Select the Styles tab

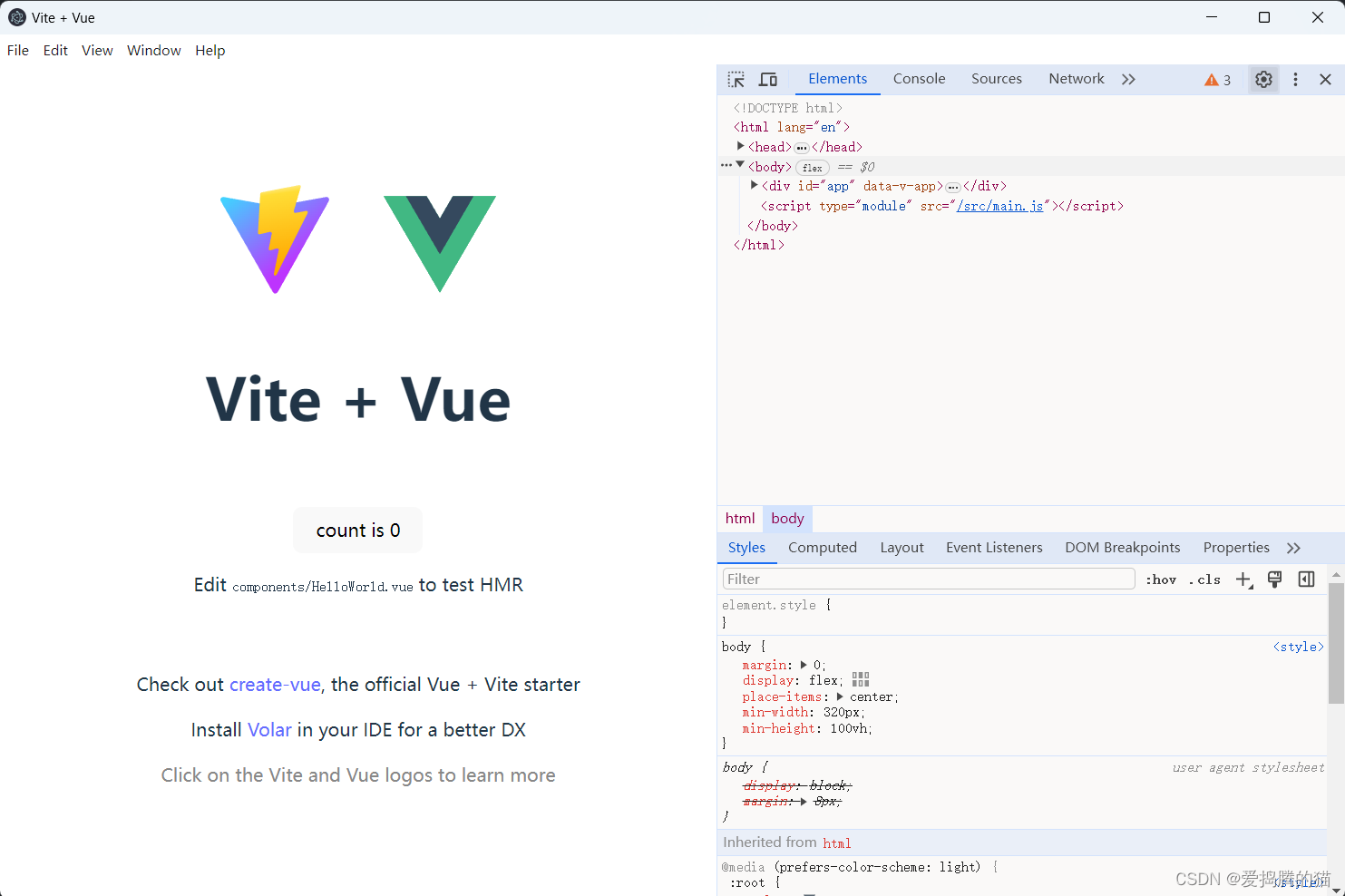tap(746, 548)
